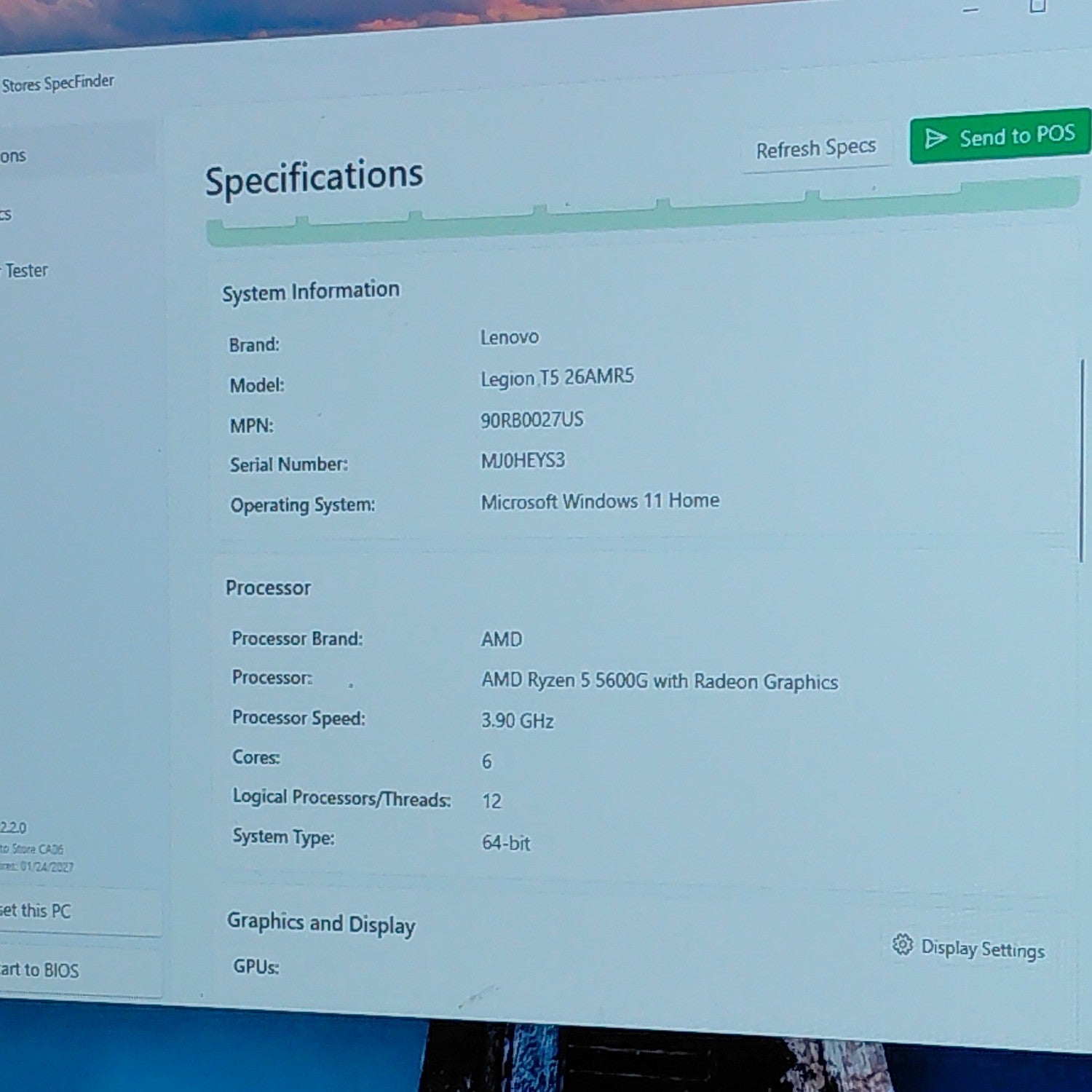
Task: Click the Processor section heading
Action: (x=268, y=587)
